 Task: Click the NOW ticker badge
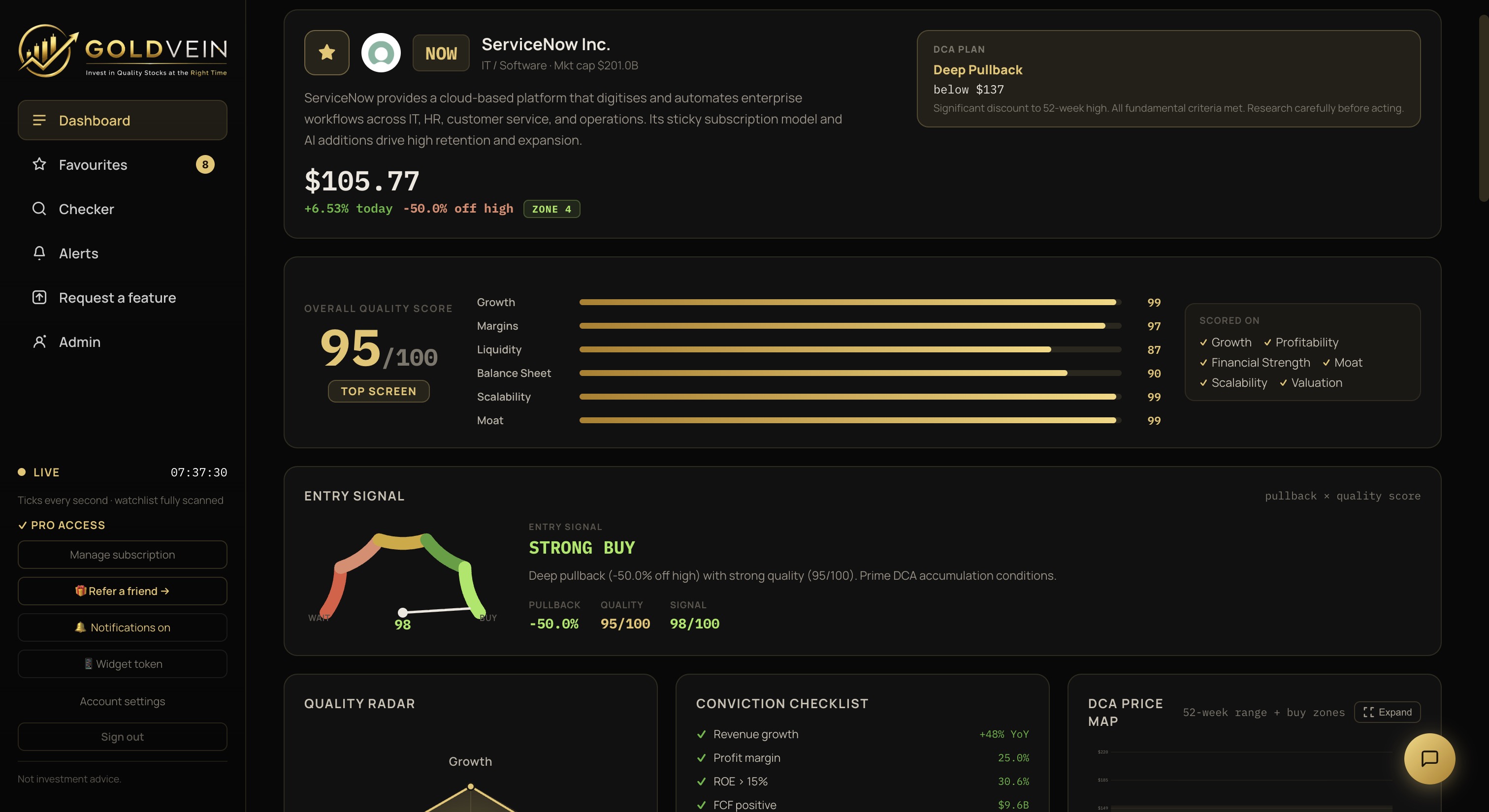[441, 53]
